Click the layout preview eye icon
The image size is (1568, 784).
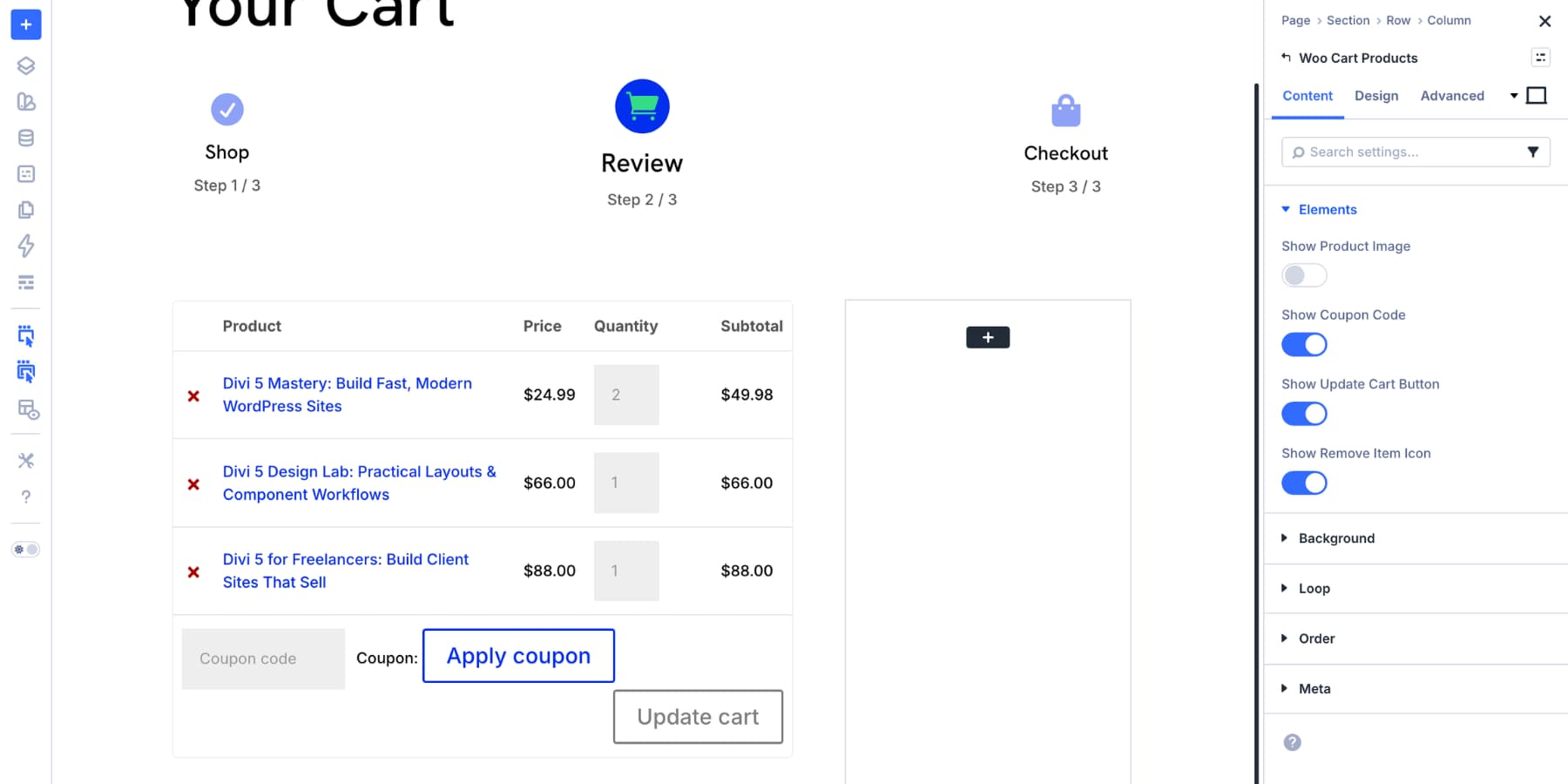point(28,409)
